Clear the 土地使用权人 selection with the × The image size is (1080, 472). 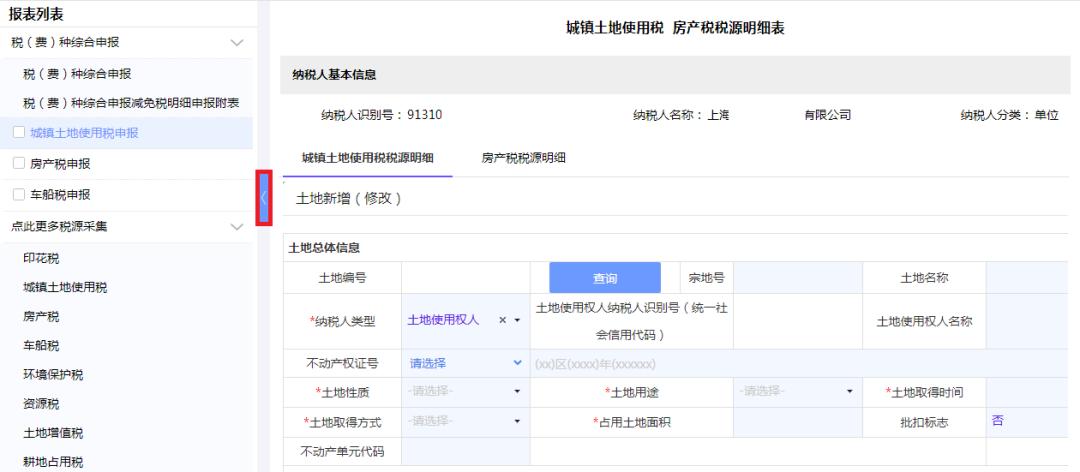pyautogui.click(x=503, y=320)
